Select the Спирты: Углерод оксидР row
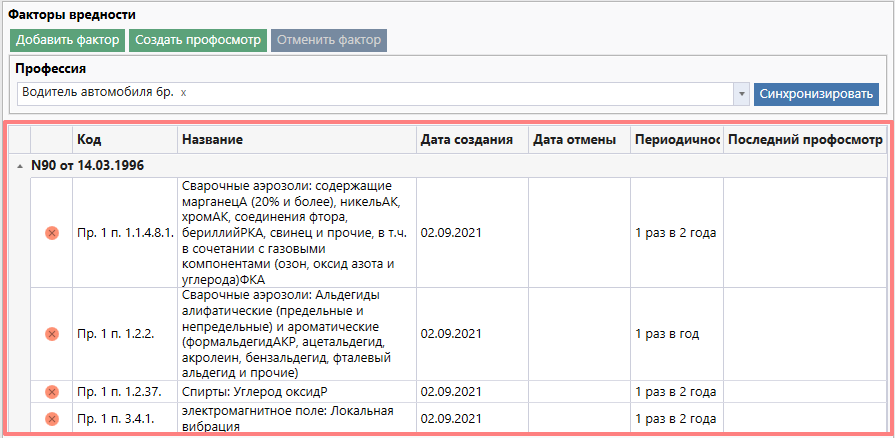The image size is (895, 438). tap(296, 391)
